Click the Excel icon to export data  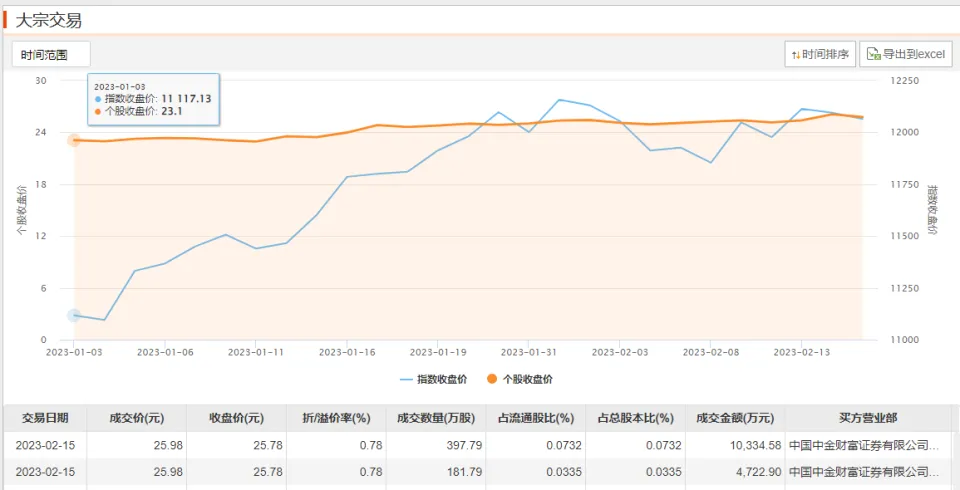873,55
